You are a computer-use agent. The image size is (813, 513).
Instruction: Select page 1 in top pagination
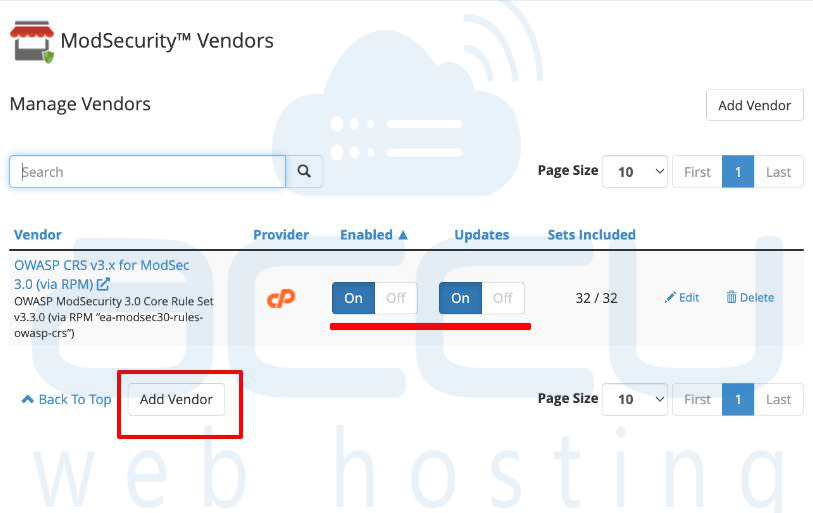click(x=738, y=172)
